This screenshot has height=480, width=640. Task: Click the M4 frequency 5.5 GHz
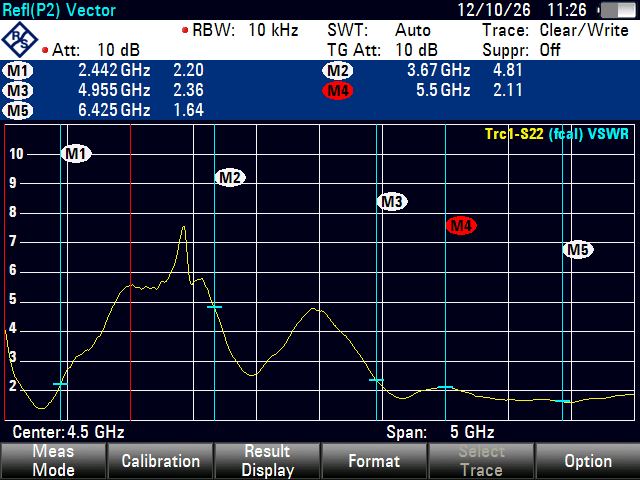point(443,90)
